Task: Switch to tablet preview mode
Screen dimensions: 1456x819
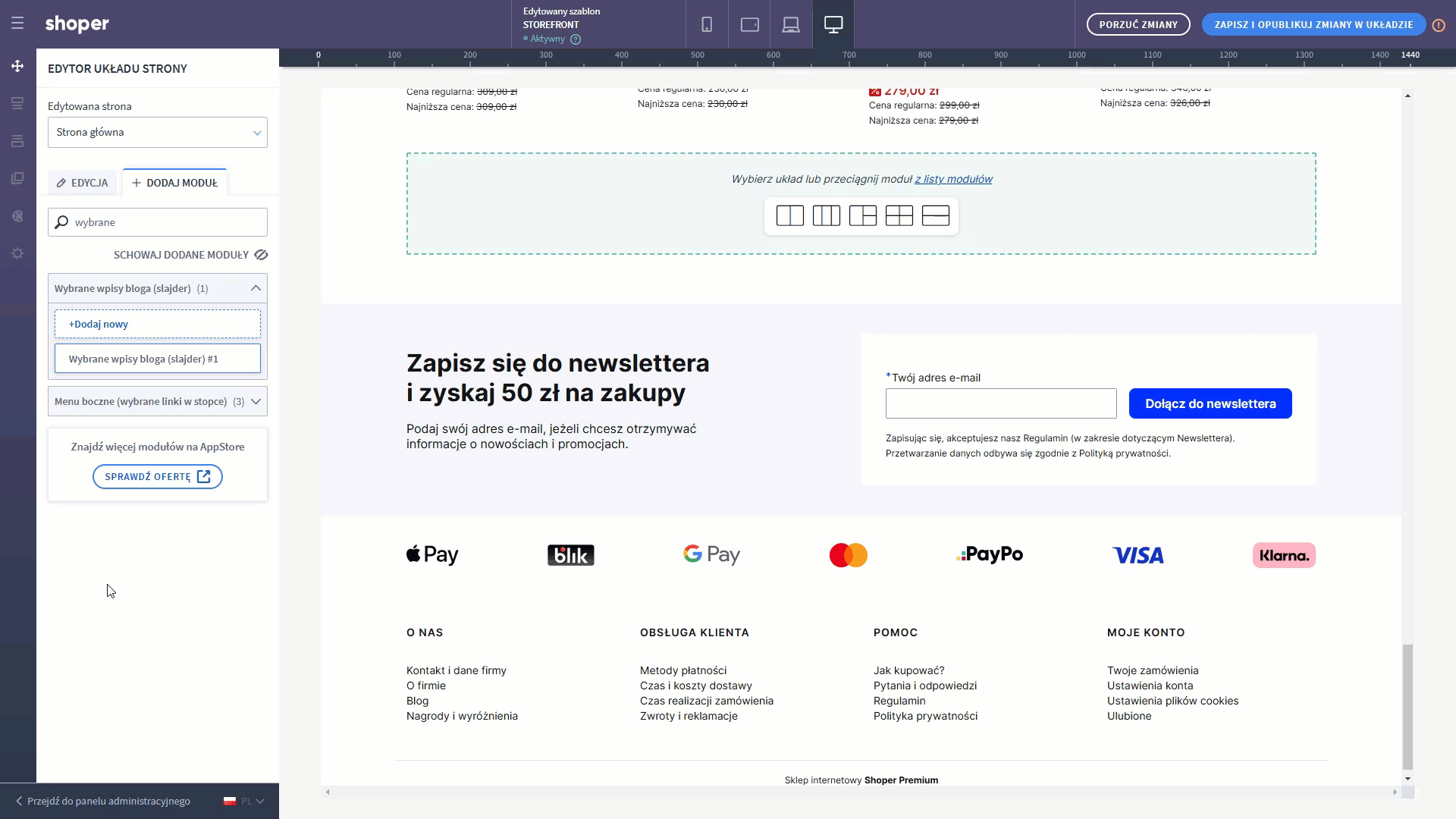Action: (749, 24)
